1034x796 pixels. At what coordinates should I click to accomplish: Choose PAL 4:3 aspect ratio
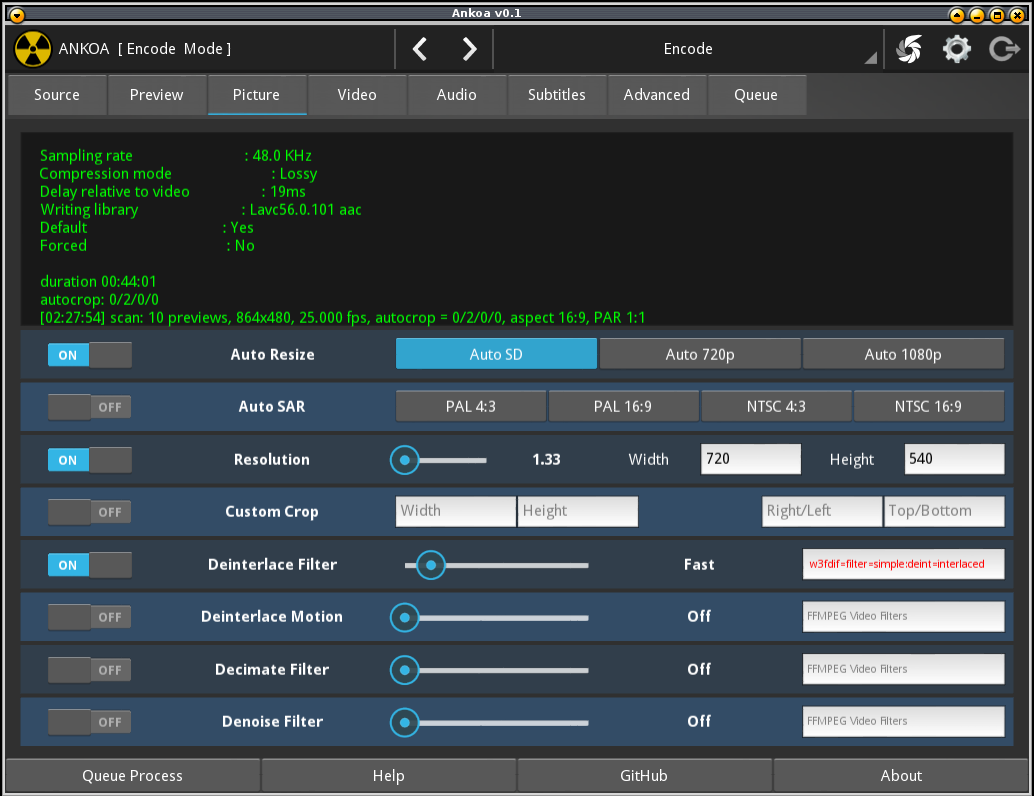471,406
